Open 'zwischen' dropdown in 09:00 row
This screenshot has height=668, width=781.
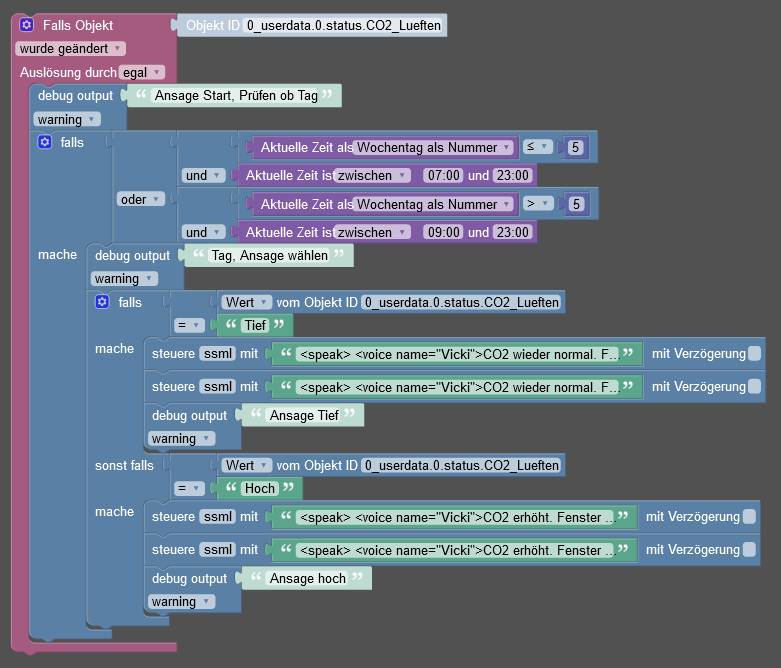372,232
